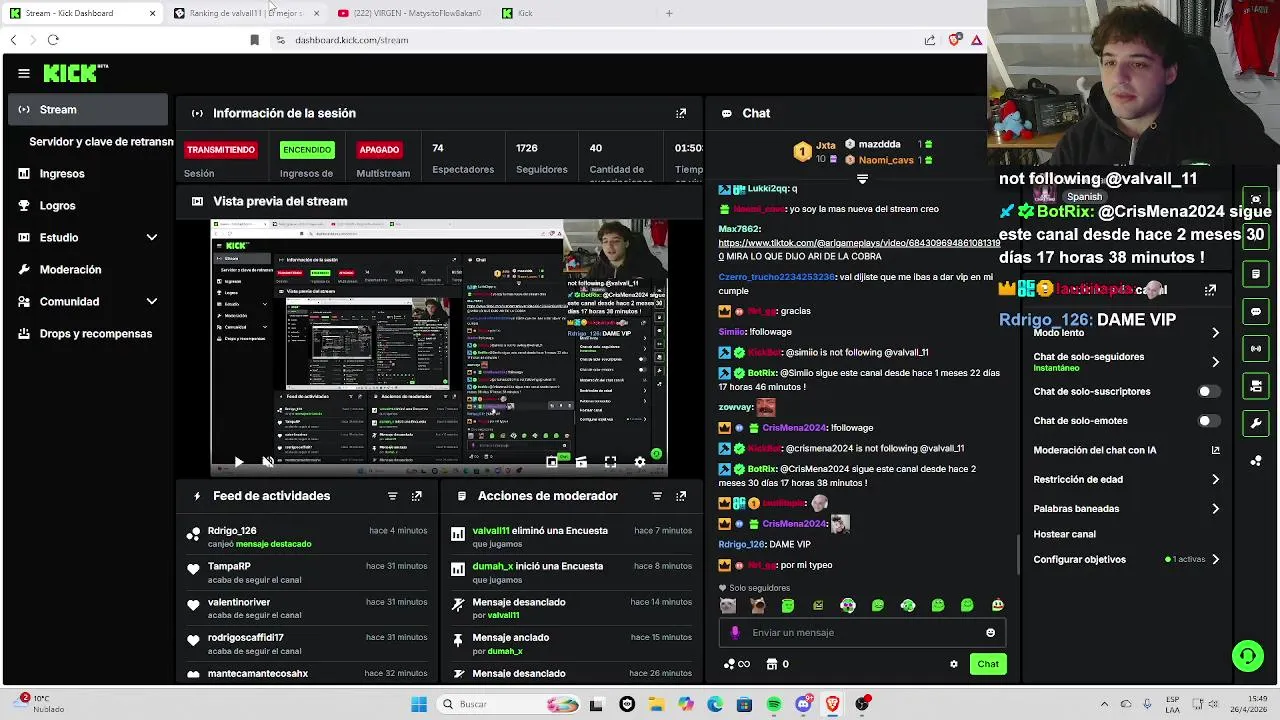Open Discord from the taskbar
The width and height of the screenshot is (1280, 720).
coord(803,704)
